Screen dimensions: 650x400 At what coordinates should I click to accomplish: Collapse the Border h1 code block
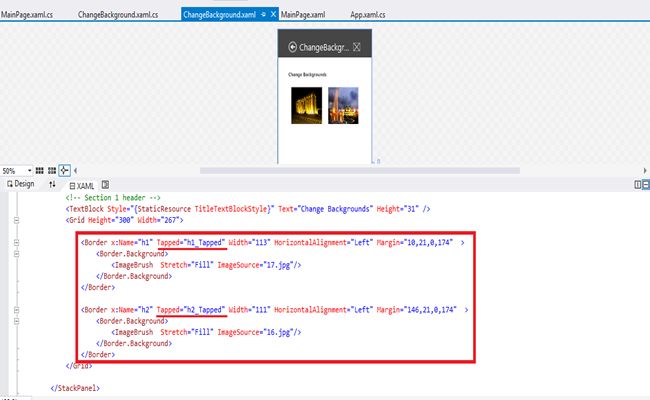point(17,242)
